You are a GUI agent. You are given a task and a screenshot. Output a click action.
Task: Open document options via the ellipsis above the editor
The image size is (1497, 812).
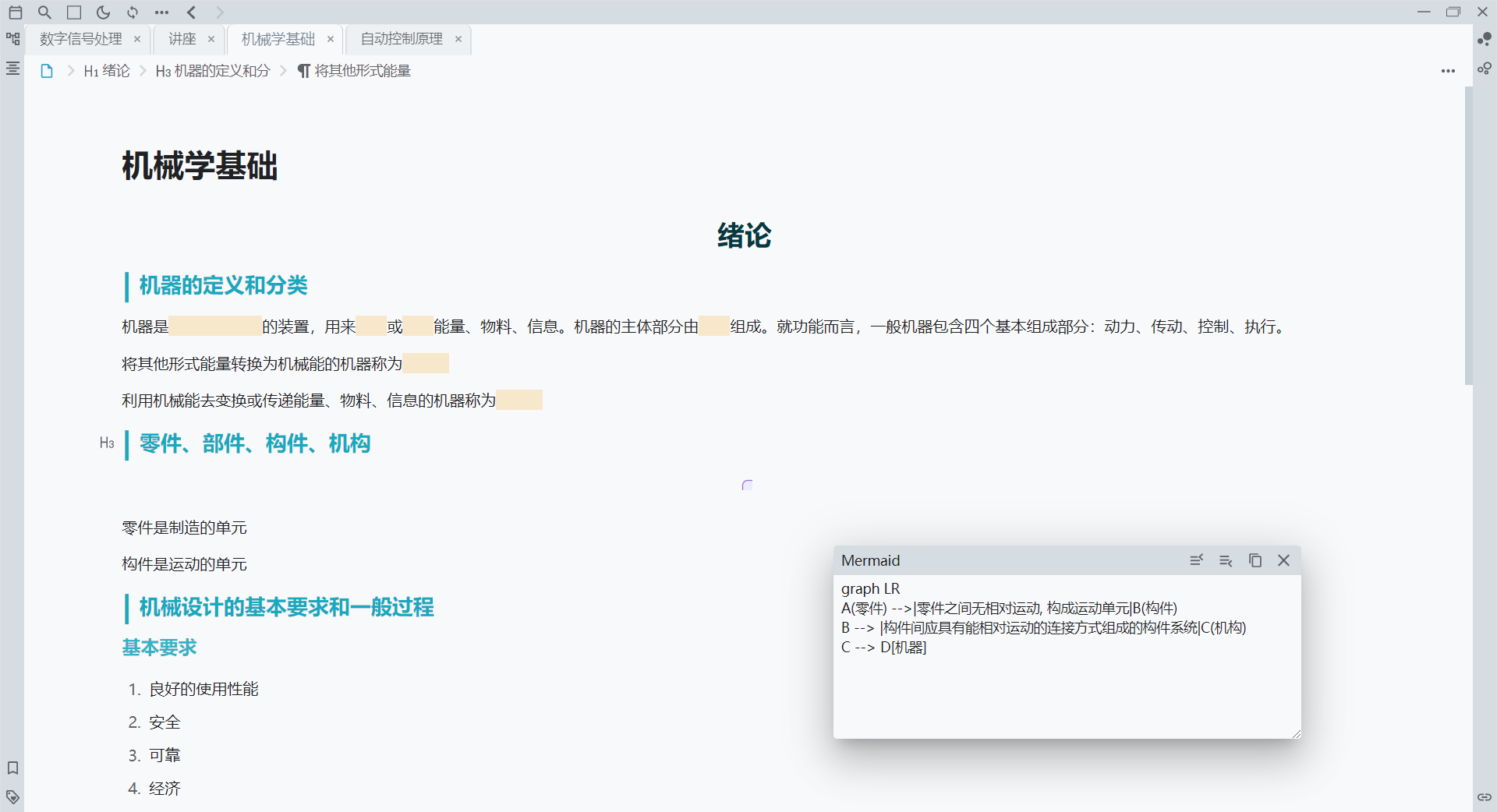(1449, 70)
